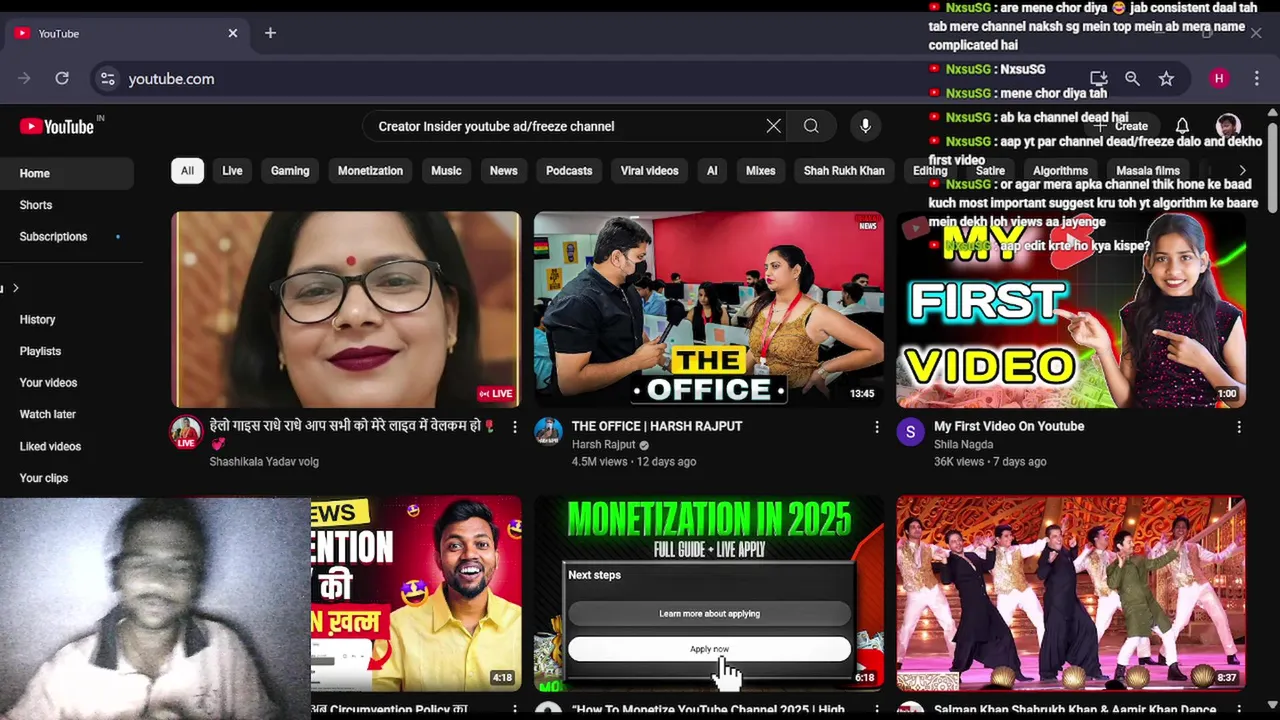Select the Gaming filter chip
The image size is (1280, 720).
click(290, 171)
